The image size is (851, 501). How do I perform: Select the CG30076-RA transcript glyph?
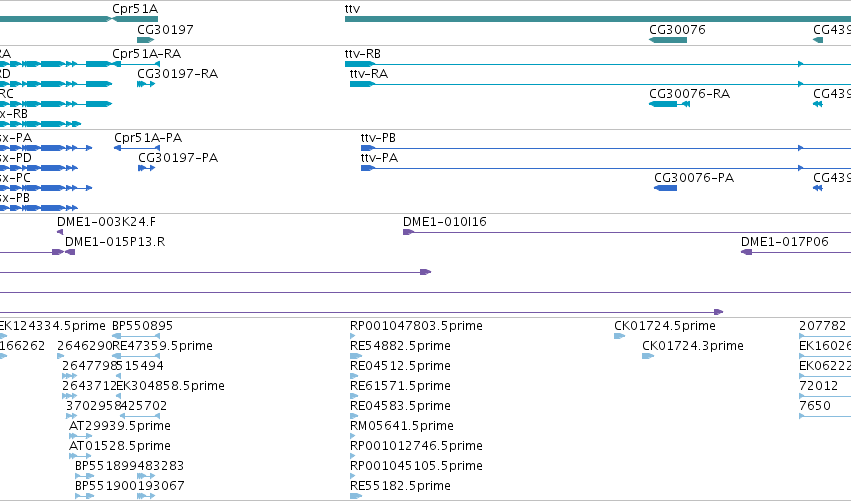click(x=670, y=104)
